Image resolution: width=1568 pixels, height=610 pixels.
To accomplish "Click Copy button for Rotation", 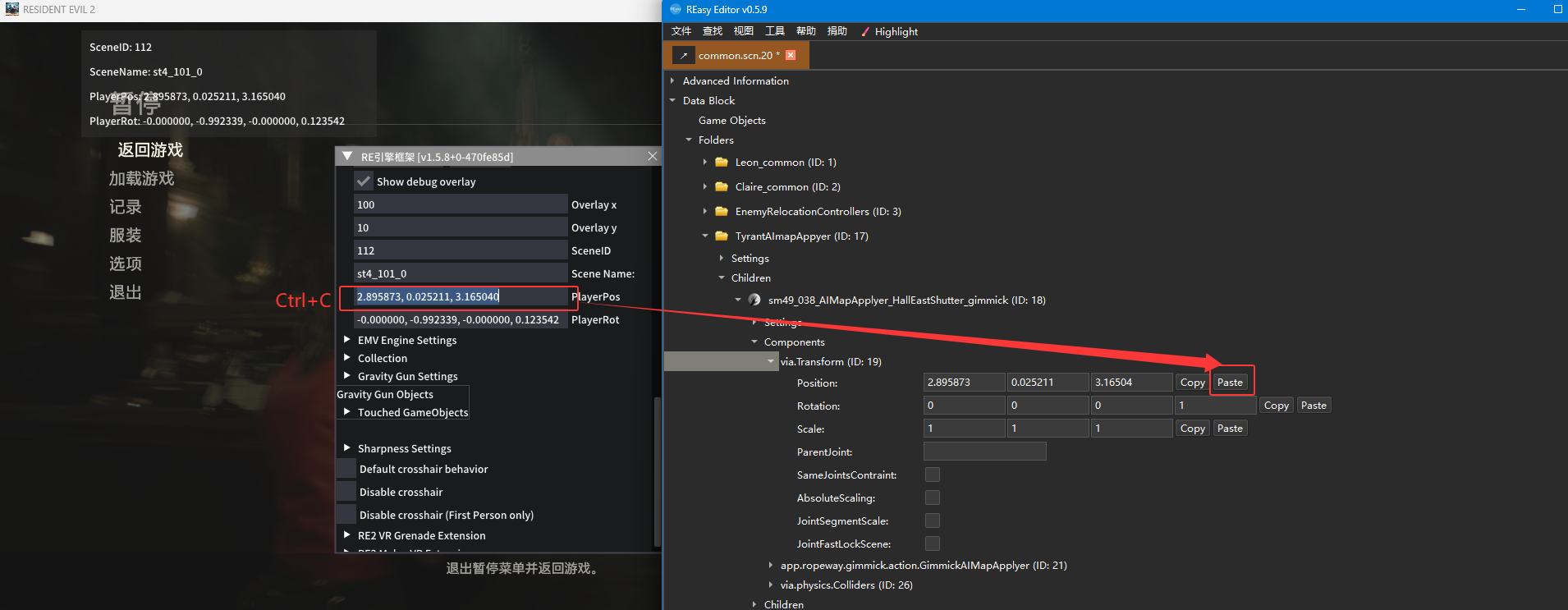I will tap(1276, 405).
